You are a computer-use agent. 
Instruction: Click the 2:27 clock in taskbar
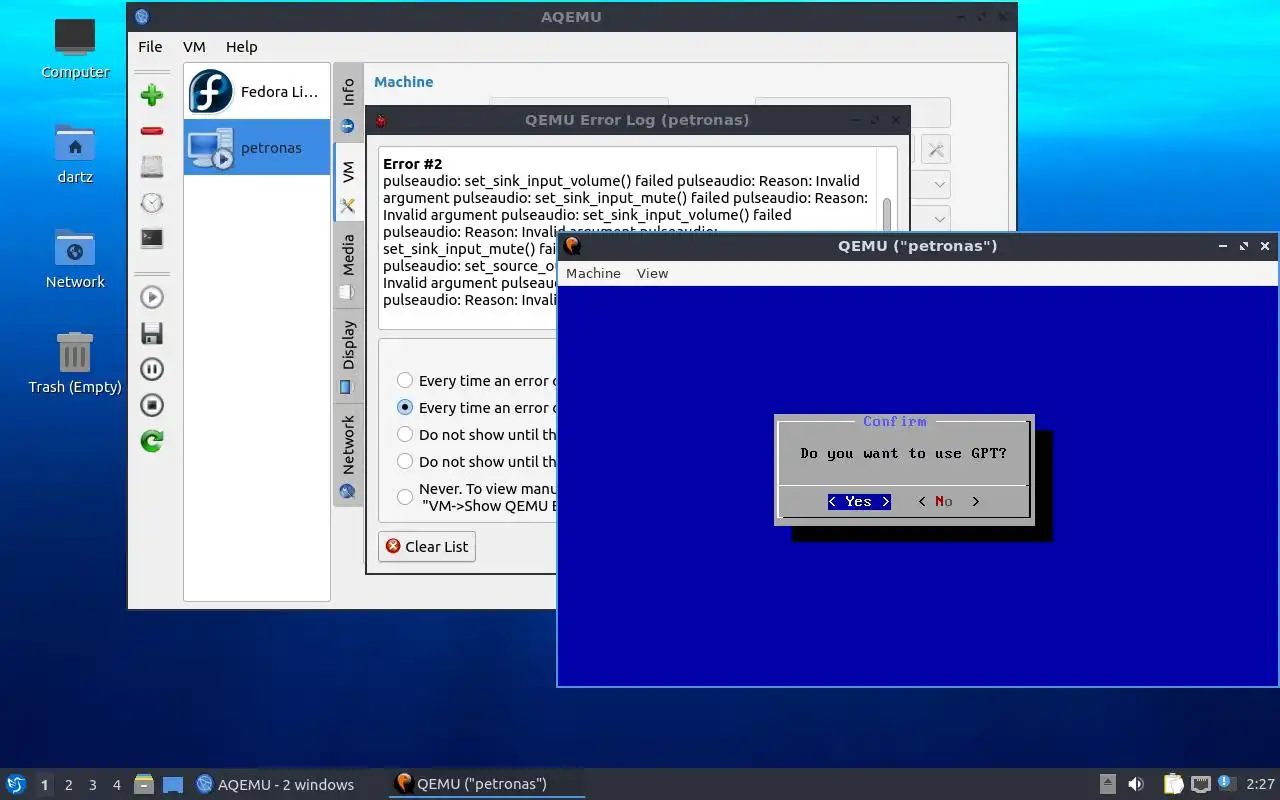tap(1260, 784)
